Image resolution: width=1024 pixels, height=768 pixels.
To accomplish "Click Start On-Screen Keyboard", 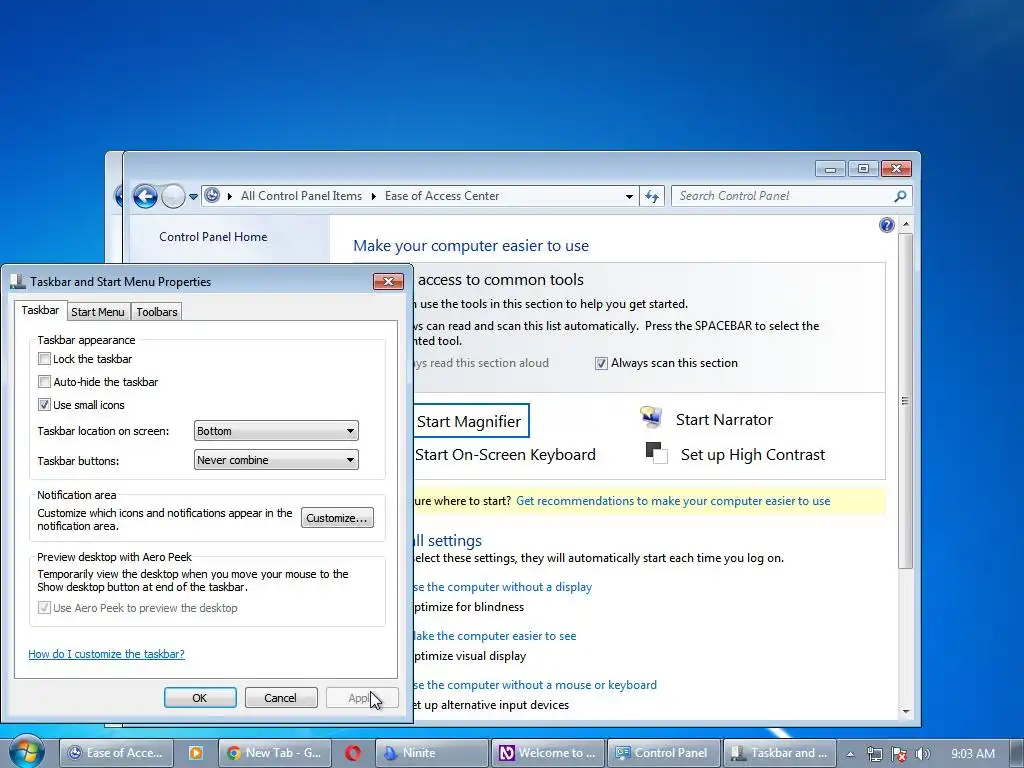I will pos(505,455).
